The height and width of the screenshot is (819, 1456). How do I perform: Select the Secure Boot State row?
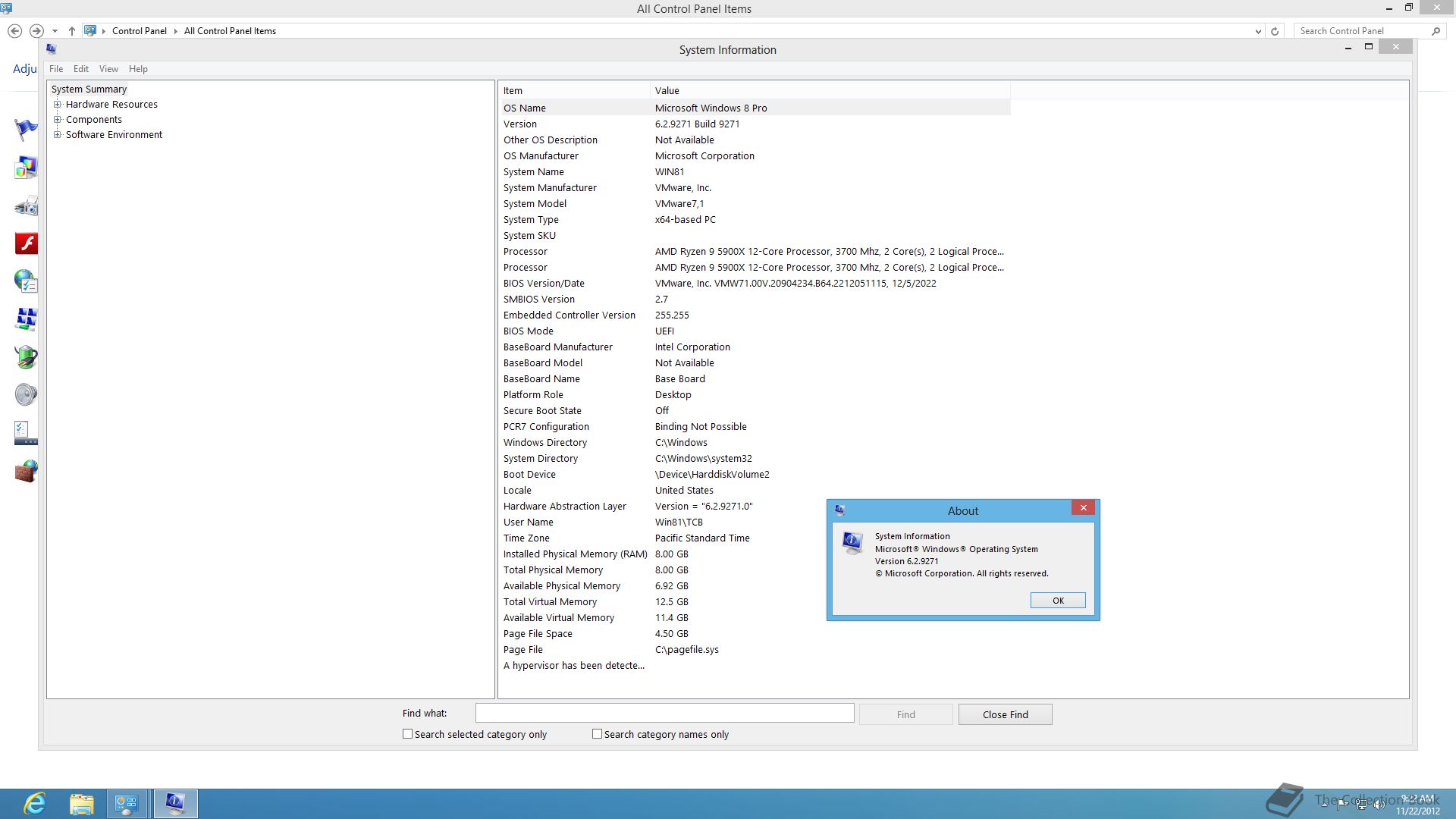[x=755, y=410]
